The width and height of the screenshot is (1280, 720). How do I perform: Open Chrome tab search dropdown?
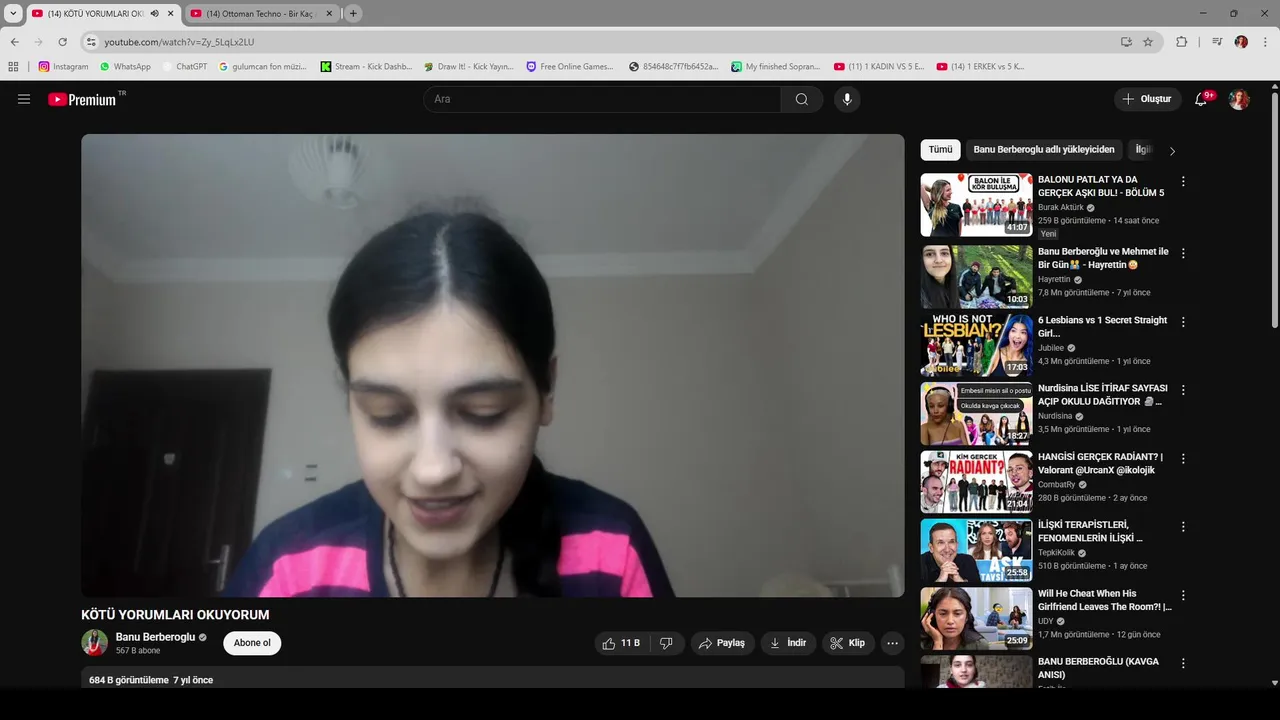13,13
